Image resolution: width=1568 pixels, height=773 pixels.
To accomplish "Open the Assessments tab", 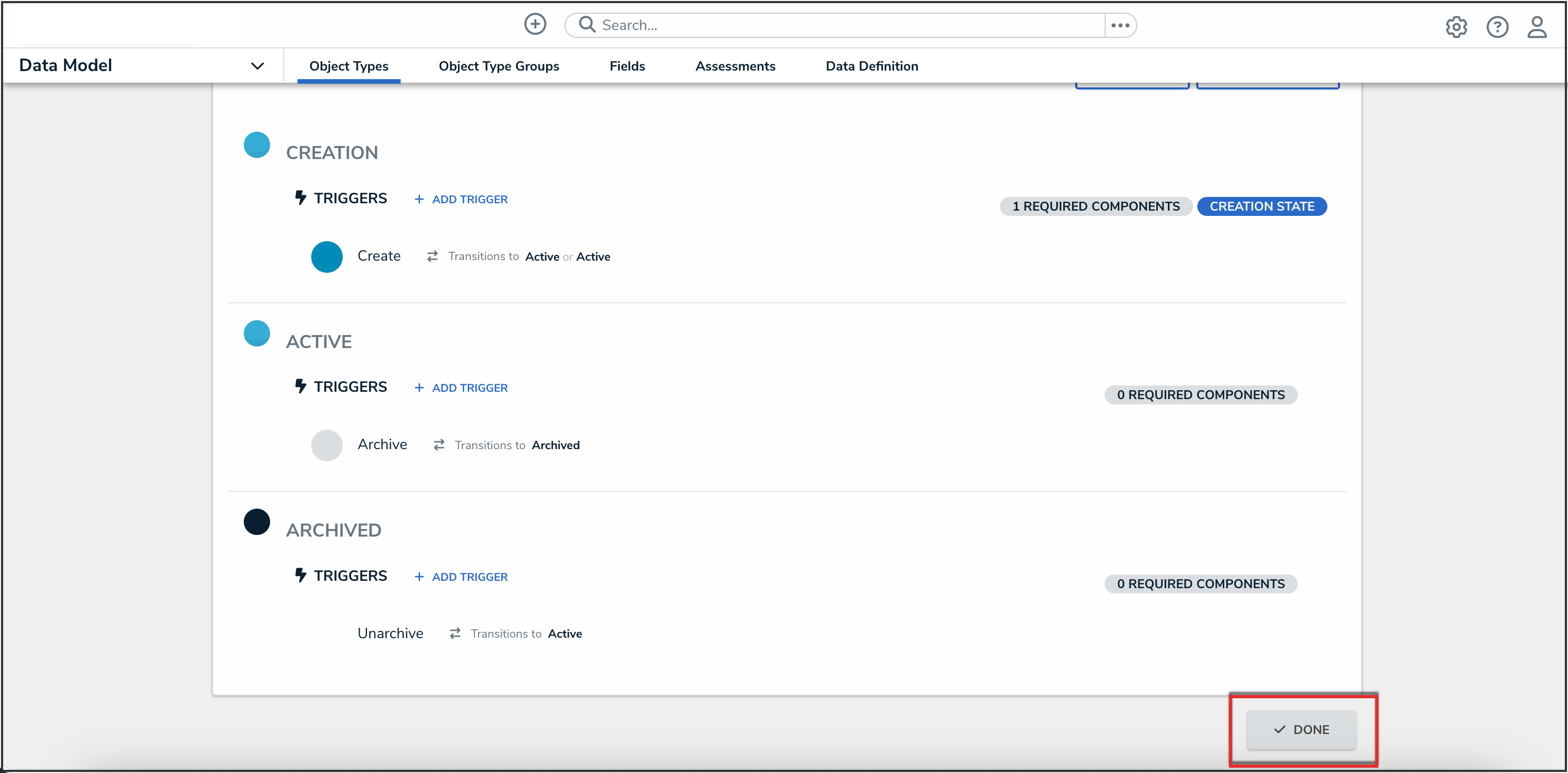I will point(735,66).
